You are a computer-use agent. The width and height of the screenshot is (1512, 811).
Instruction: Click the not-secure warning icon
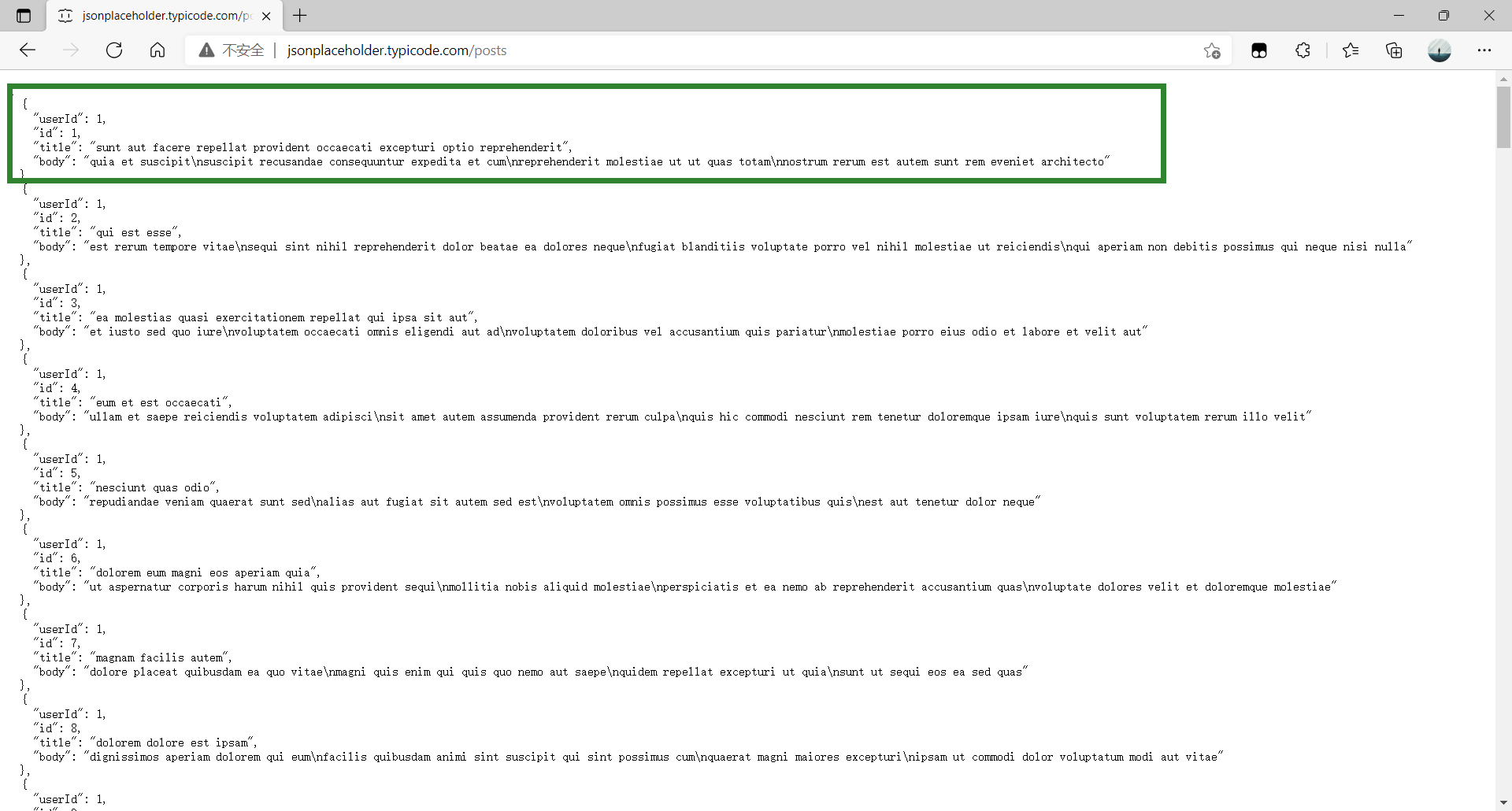[206, 50]
